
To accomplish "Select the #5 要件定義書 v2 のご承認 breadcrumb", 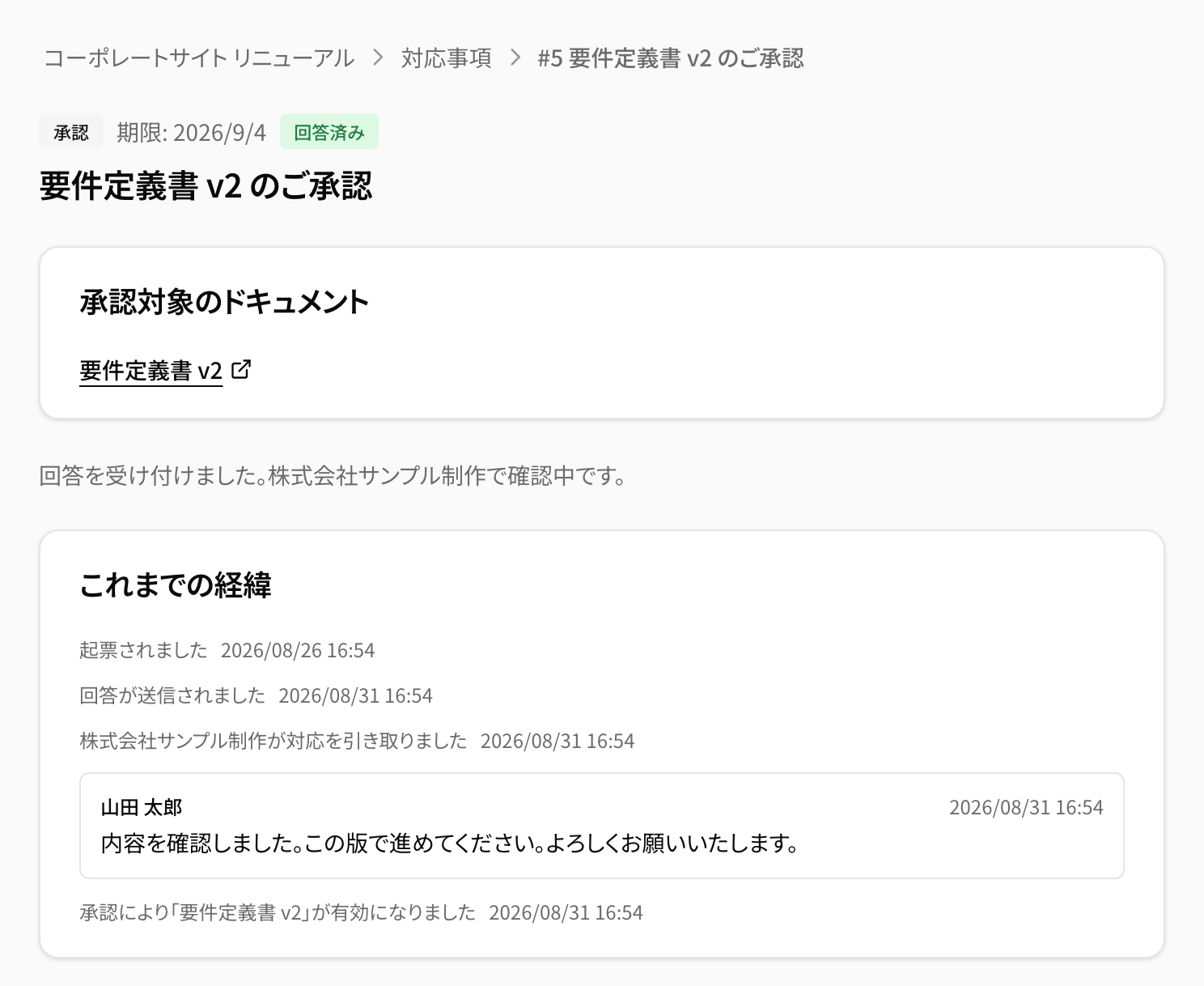I will (x=671, y=58).
